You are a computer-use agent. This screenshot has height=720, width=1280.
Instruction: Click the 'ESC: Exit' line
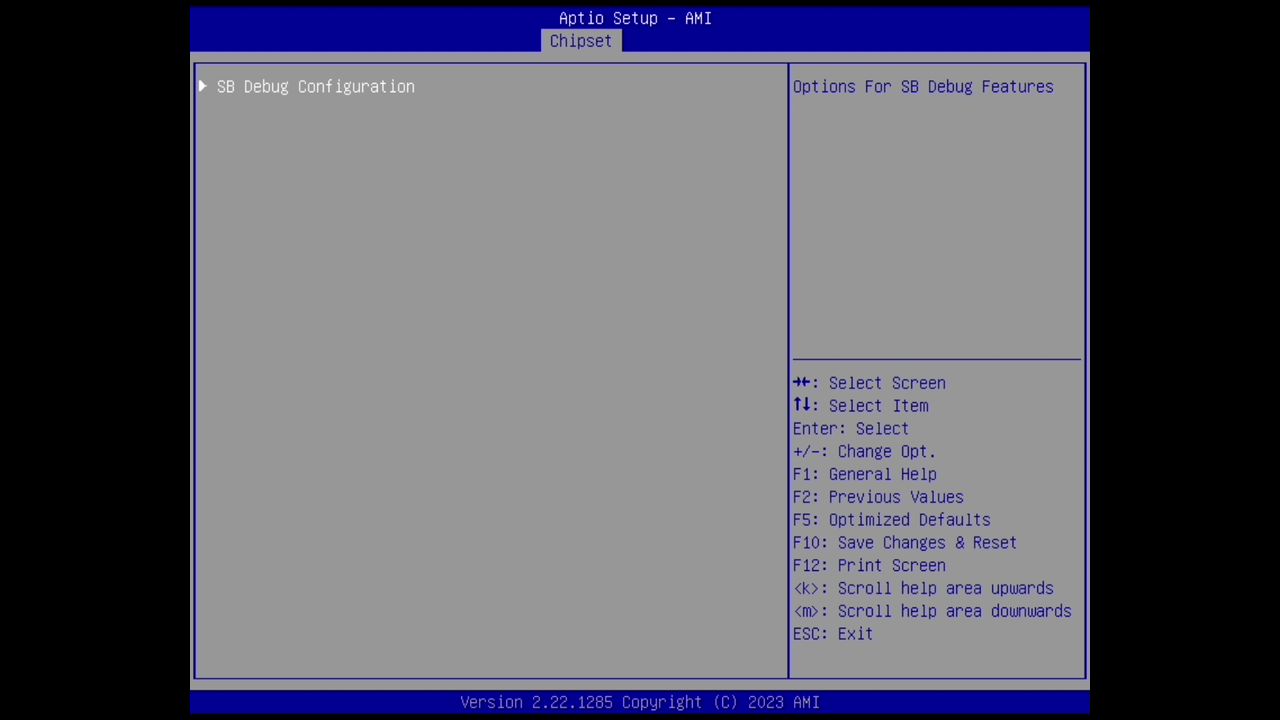(x=833, y=634)
